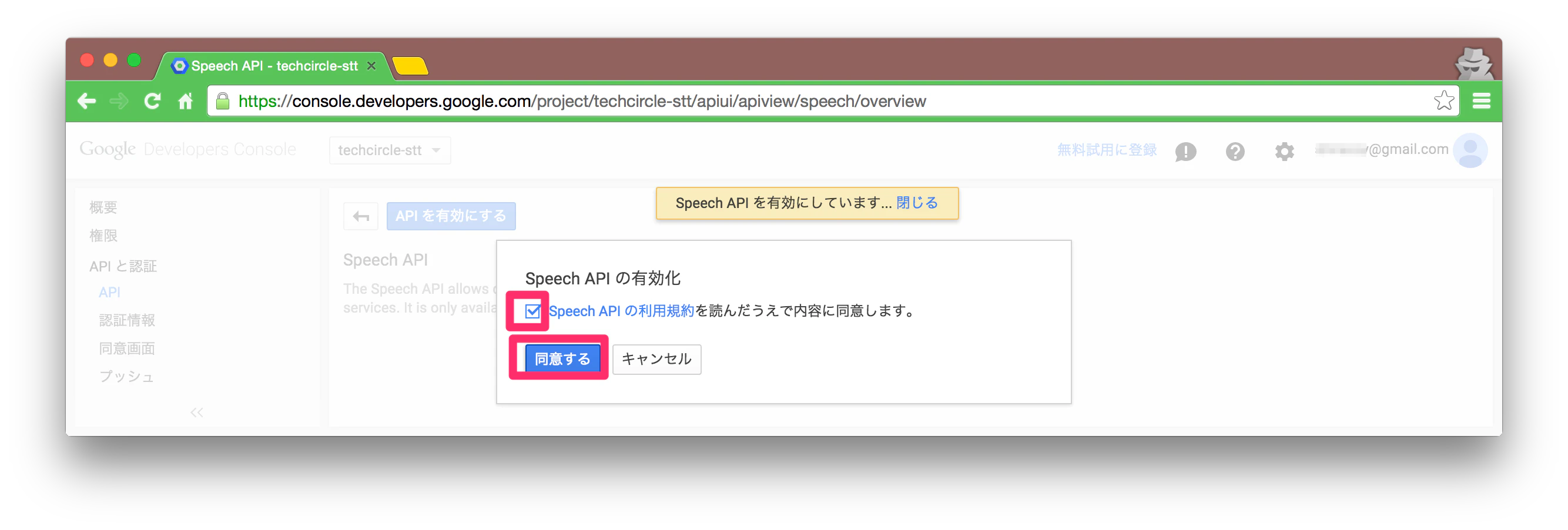The width and height of the screenshot is (1568, 530).
Task: Click the green padlock security icon
Action: (223, 100)
